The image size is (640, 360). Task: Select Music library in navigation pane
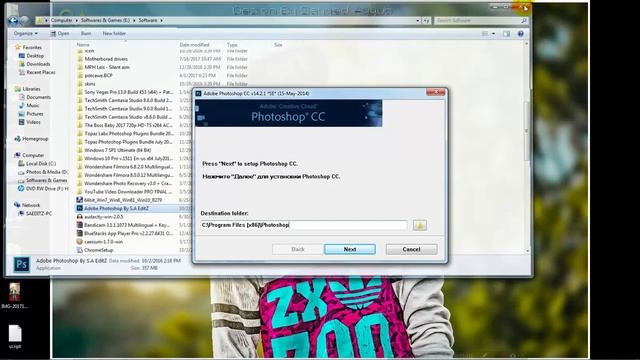(33, 106)
